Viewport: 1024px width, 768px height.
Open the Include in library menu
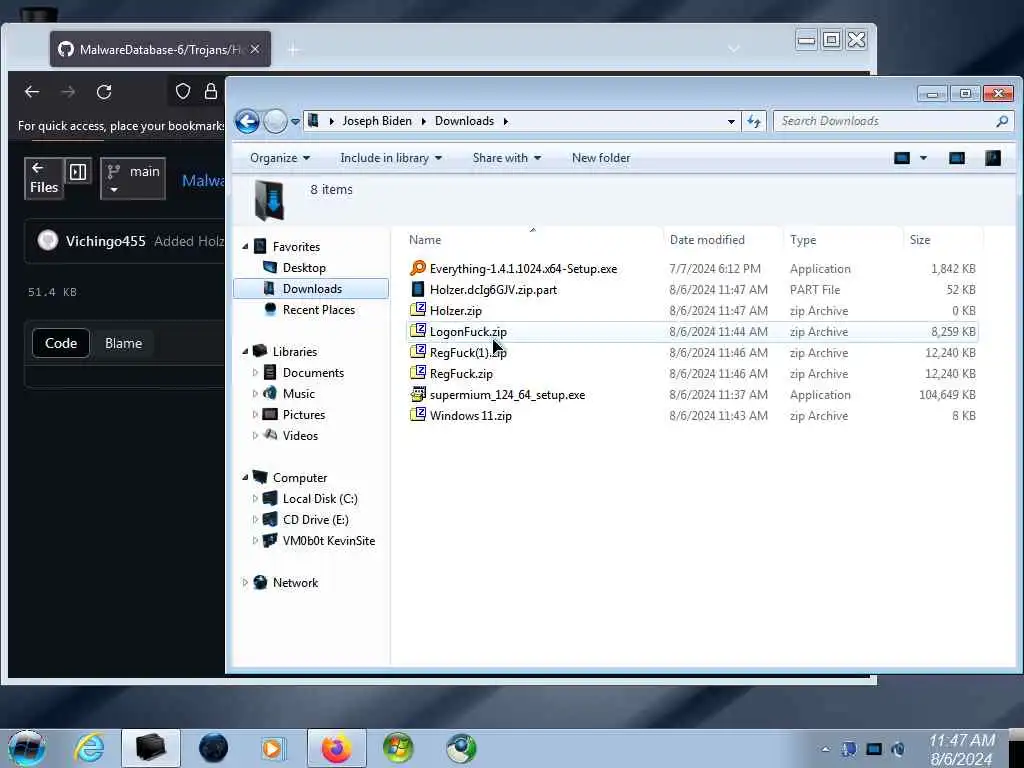point(391,158)
